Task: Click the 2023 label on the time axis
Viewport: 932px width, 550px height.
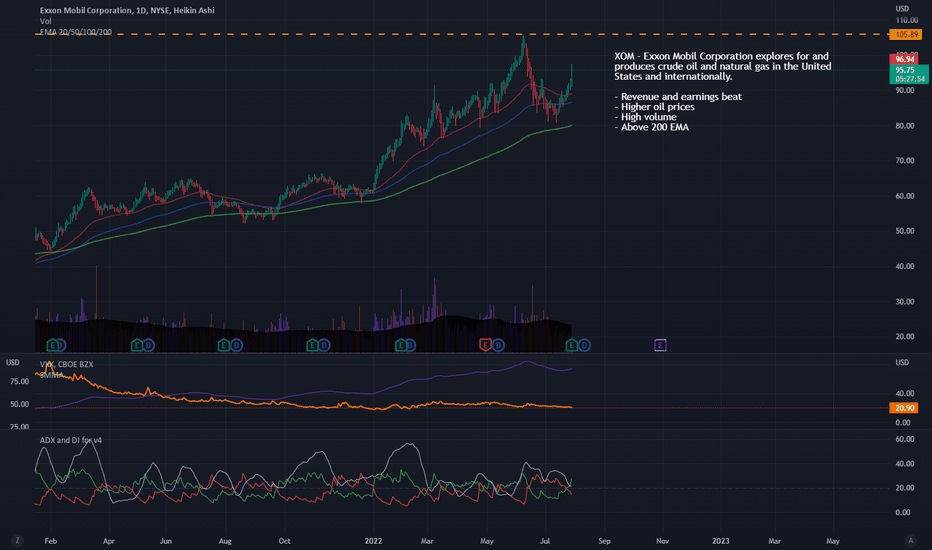Action: click(720, 541)
